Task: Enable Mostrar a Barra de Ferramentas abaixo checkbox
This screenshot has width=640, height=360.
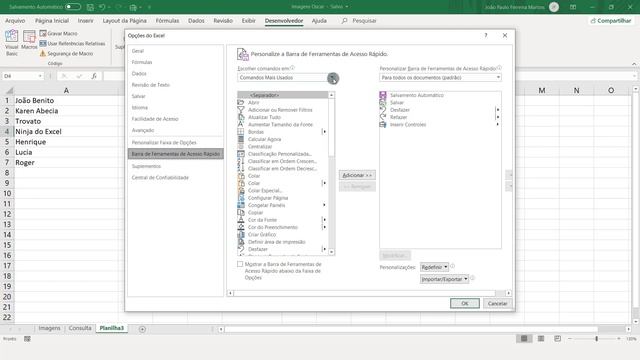Action: [240, 264]
